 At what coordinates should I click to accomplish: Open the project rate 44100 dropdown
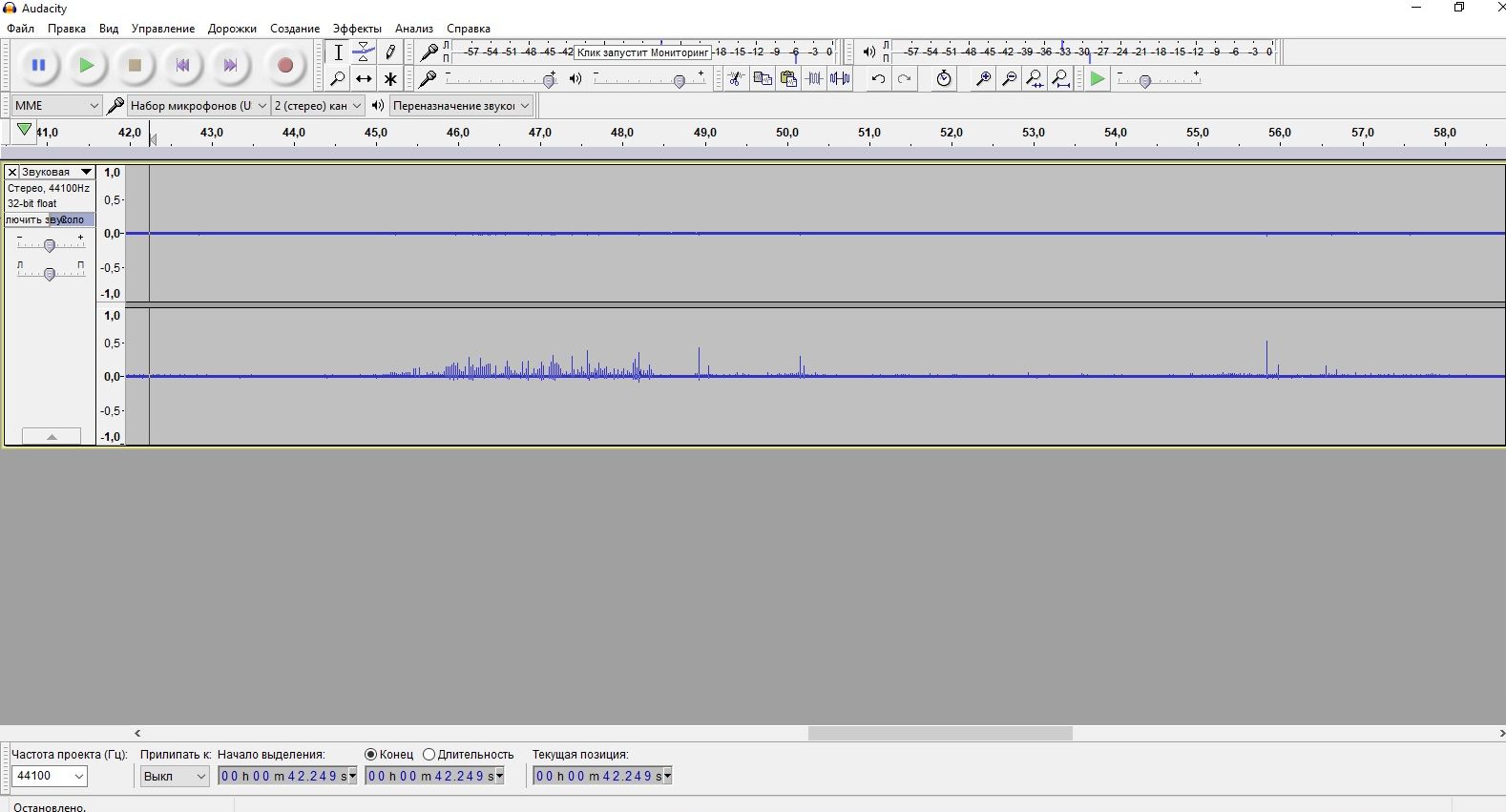50,776
